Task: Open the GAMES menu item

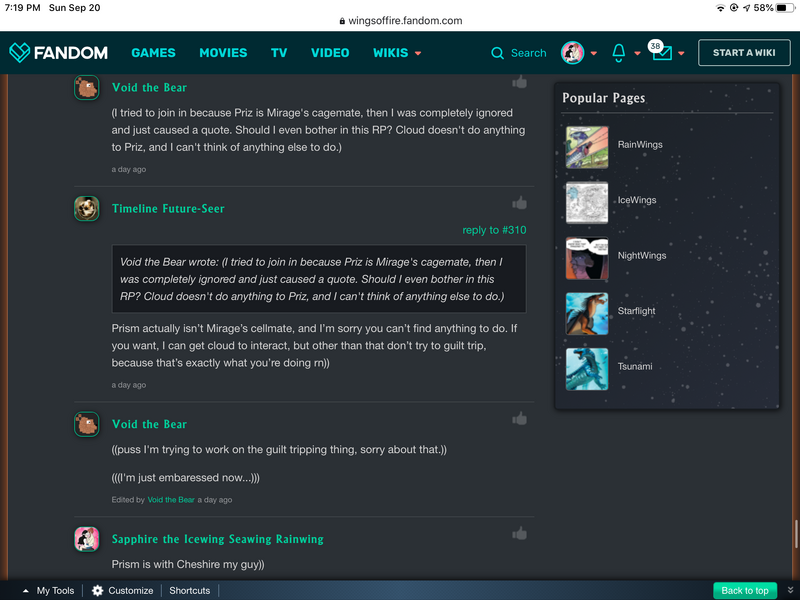Action: [154, 53]
